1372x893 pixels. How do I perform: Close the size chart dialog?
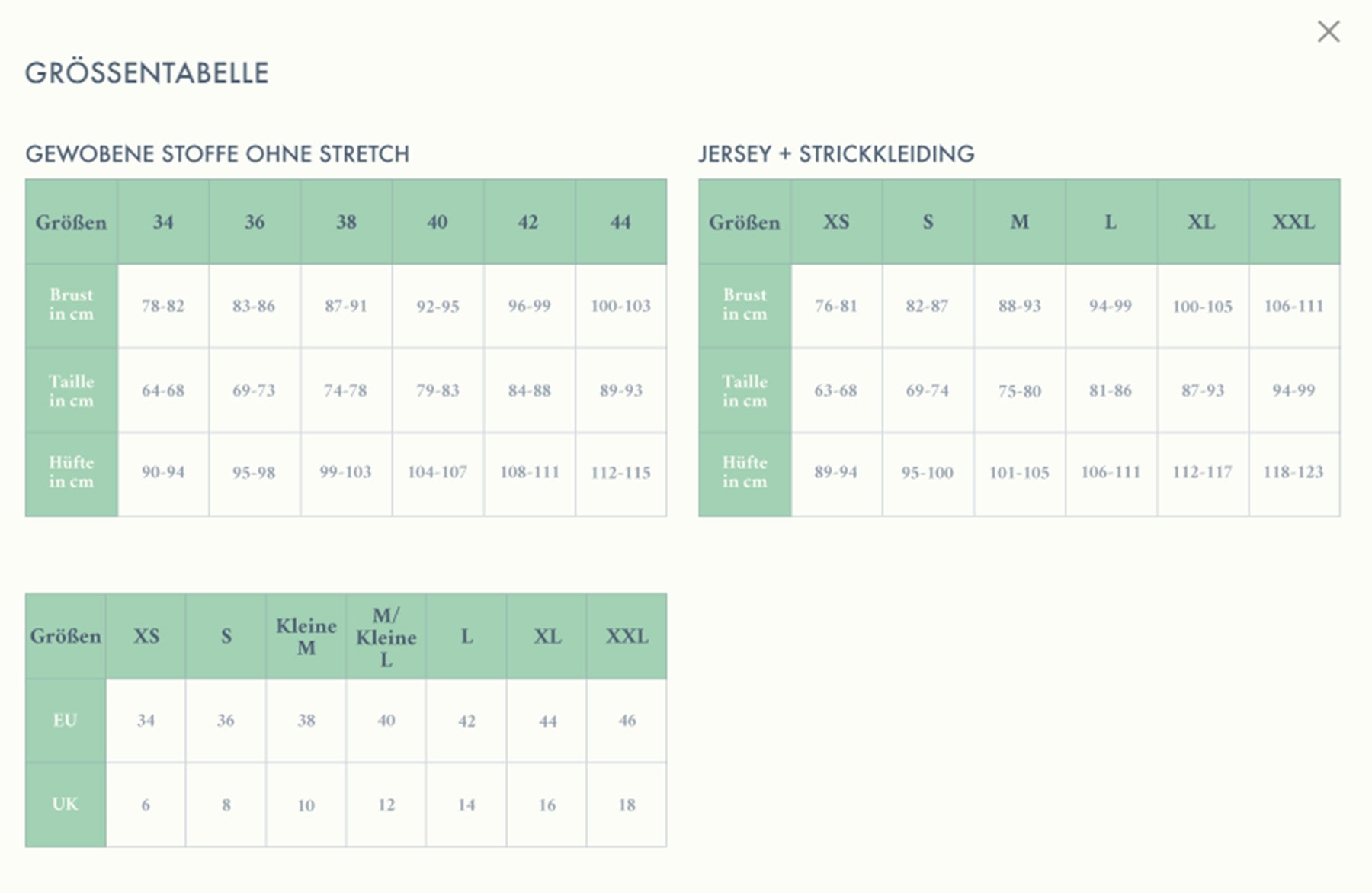coord(1329,31)
